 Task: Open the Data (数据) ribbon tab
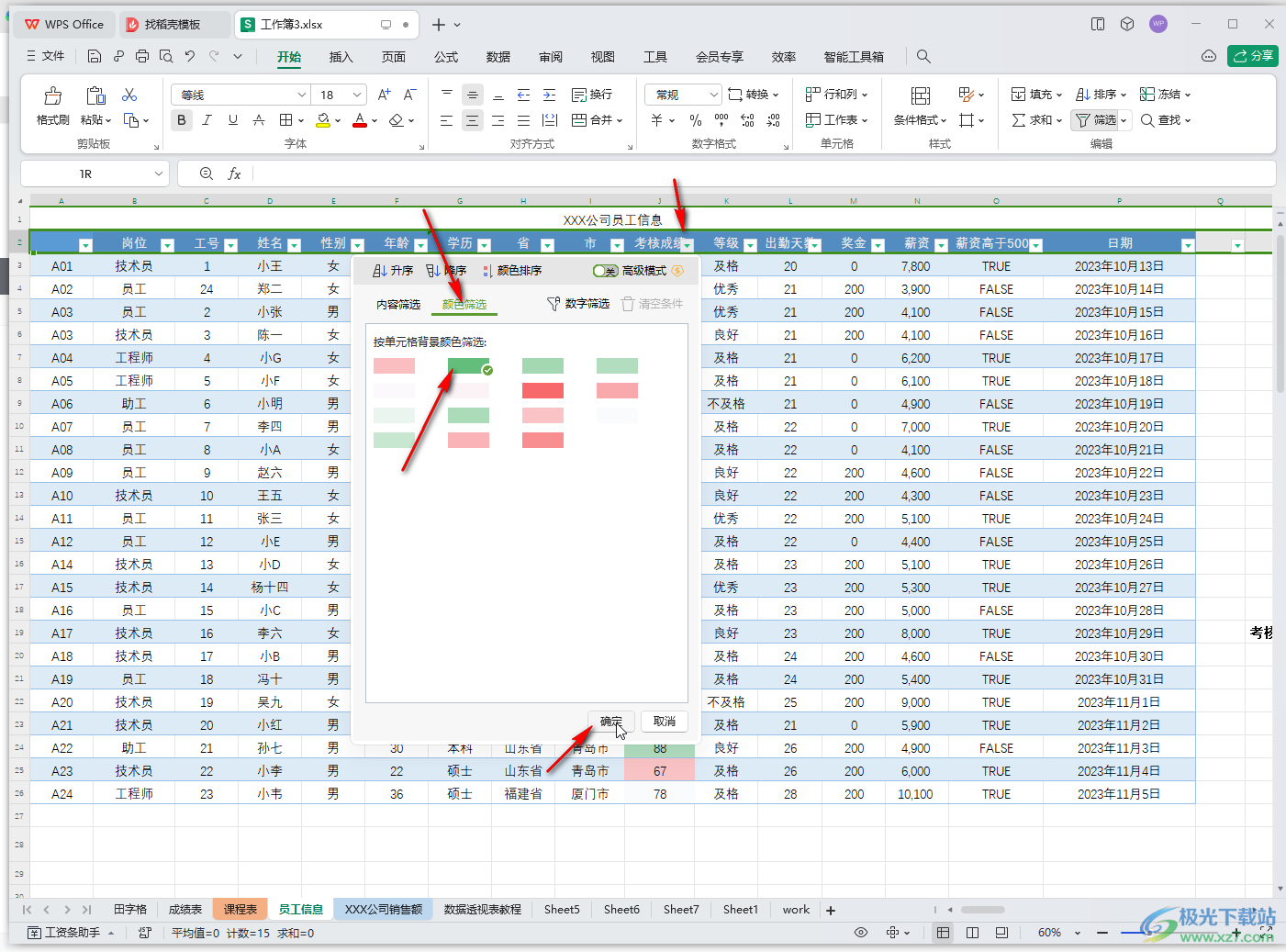(498, 57)
